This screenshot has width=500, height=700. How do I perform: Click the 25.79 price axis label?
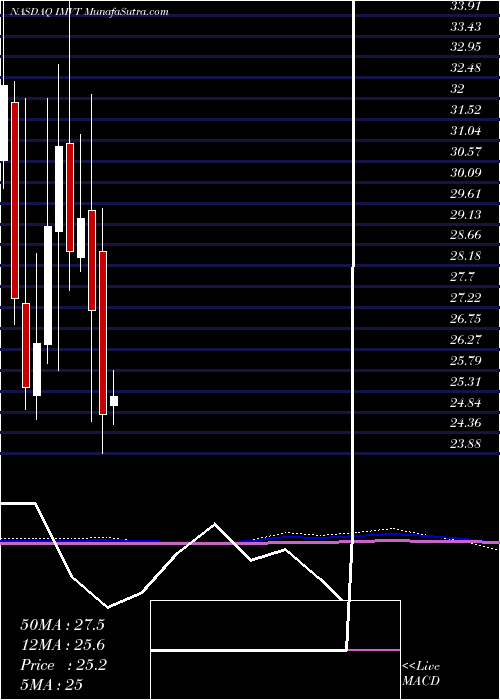[466, 360]
